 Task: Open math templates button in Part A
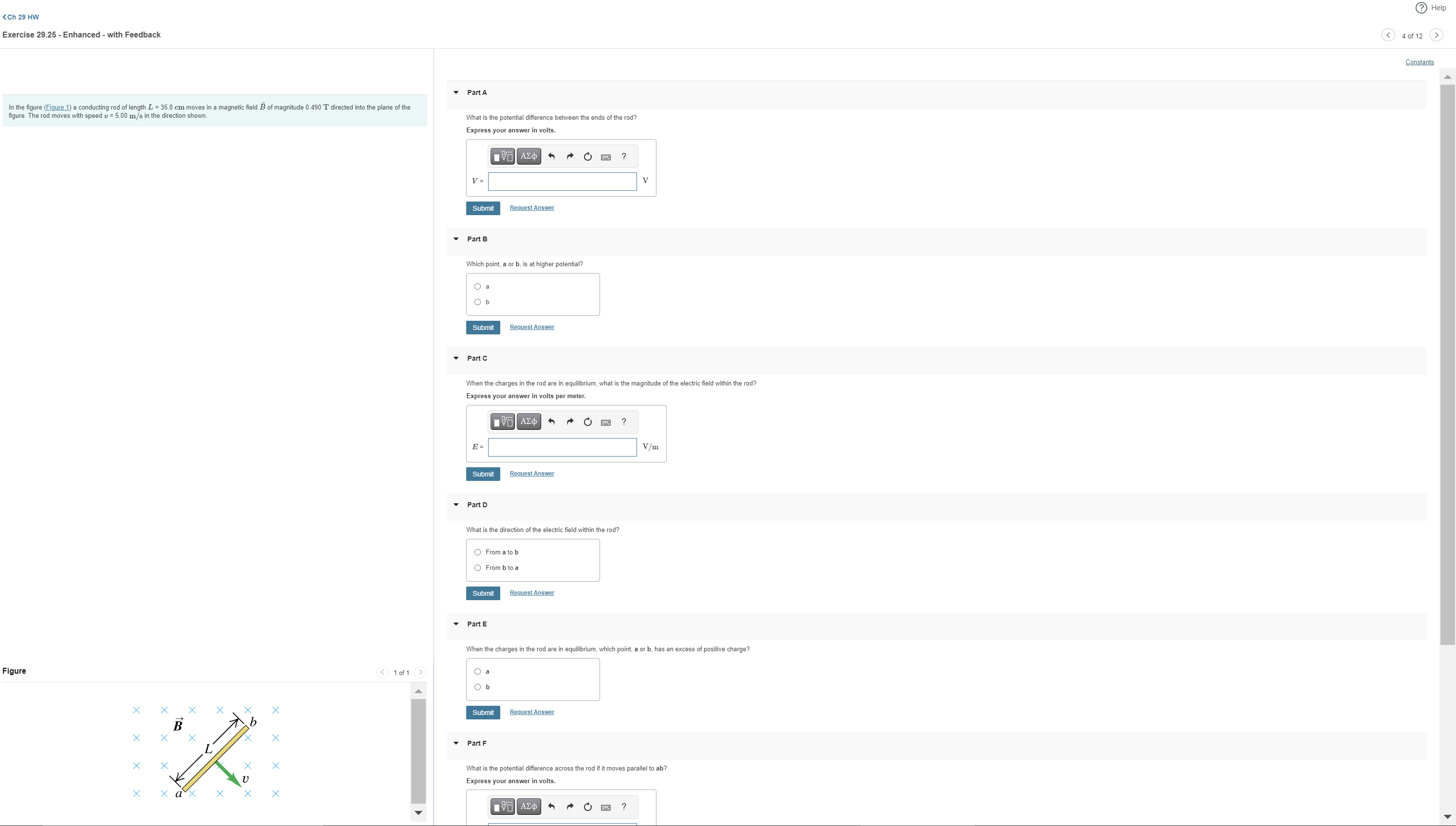[502, 157]
